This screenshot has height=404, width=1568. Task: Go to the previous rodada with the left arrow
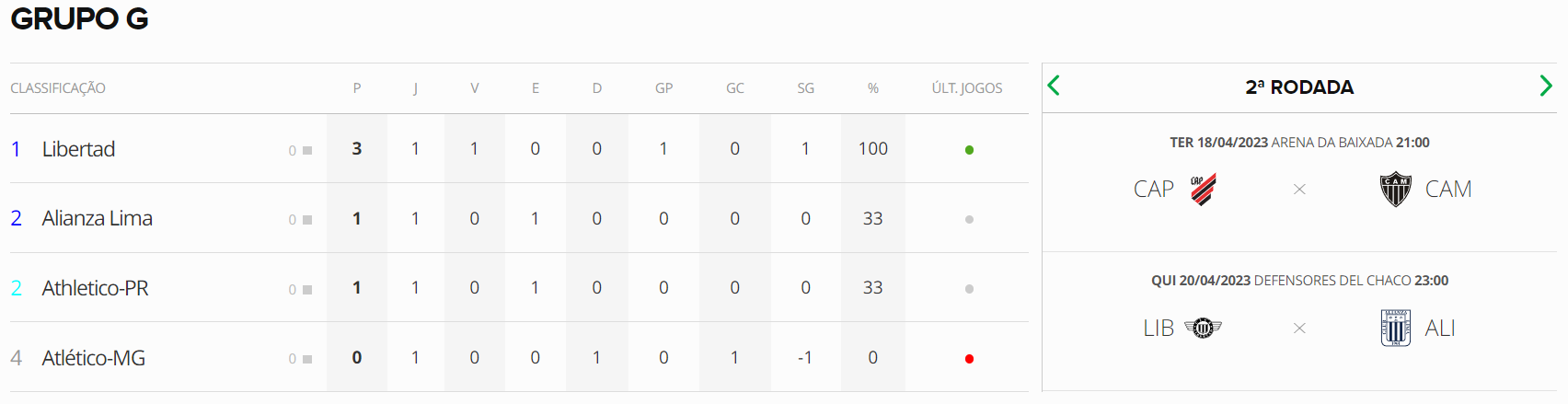click(1055, 86)
